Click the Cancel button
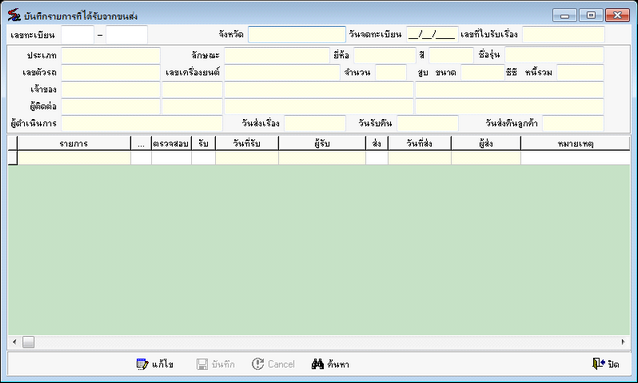 point(273,364)
